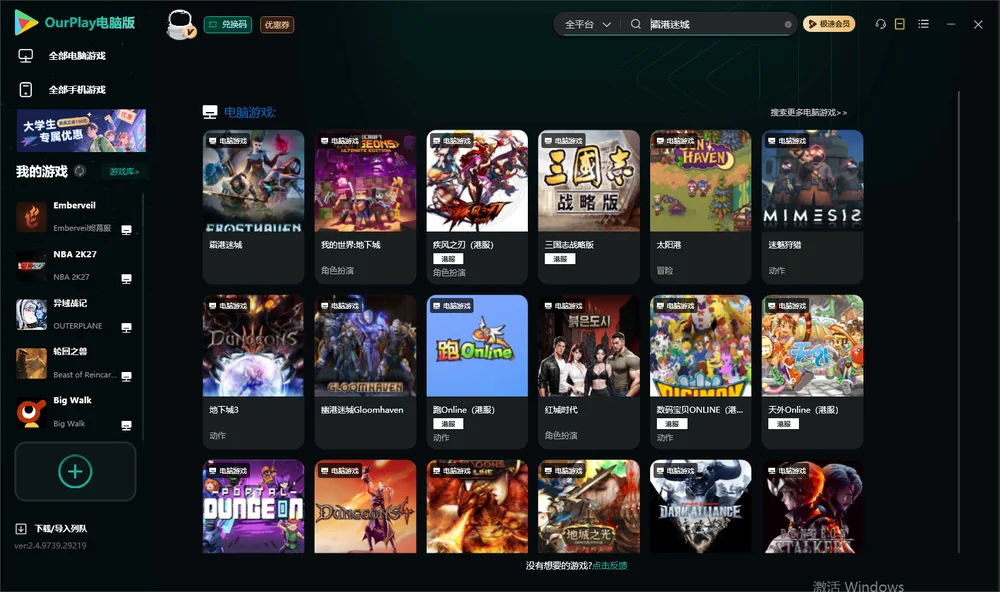Click the 优惠券 coupon button
This screenshot has width=1000, height=592.
pyautogui.click(x=277, y=24)
